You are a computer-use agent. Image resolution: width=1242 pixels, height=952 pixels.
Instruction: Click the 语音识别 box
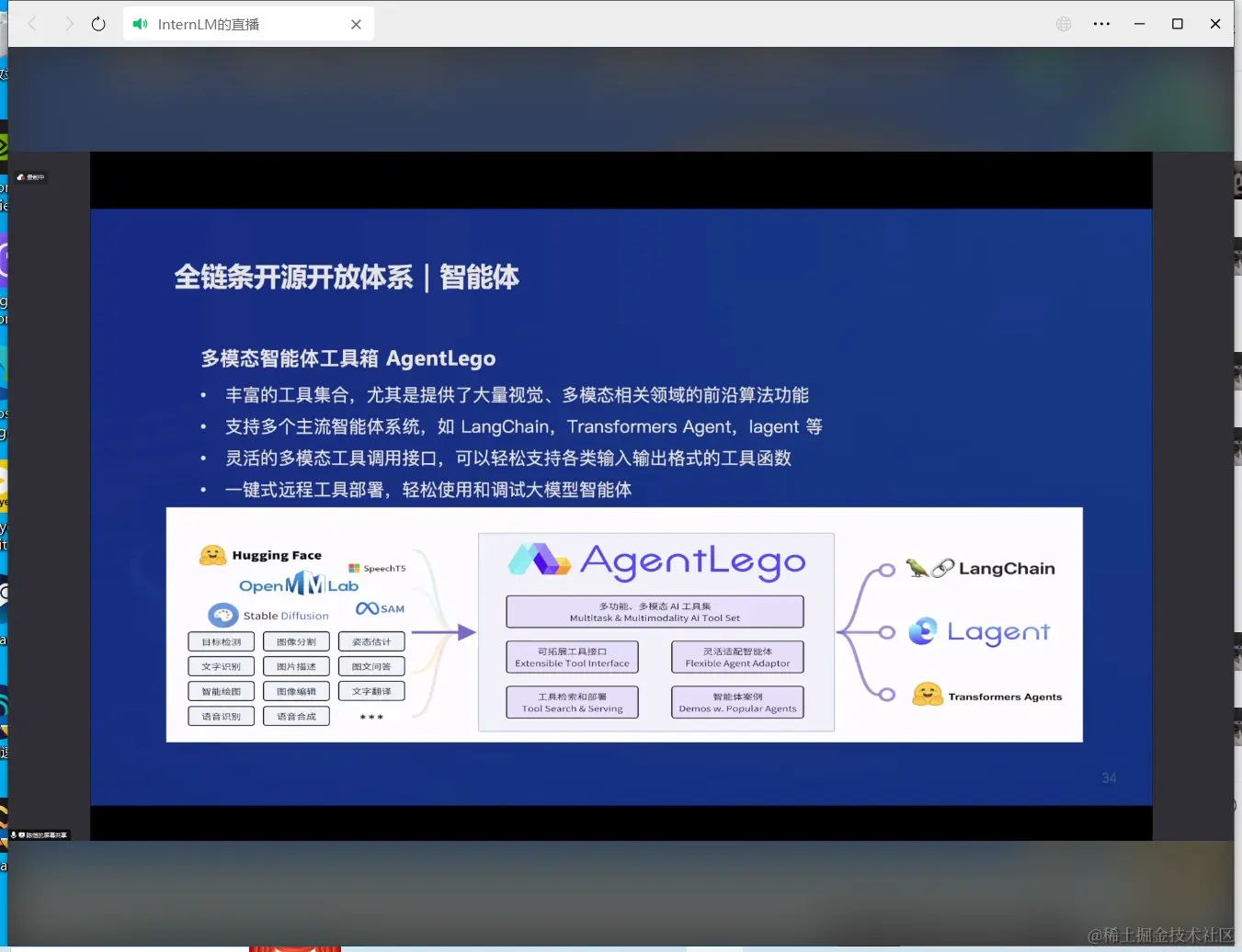pos(222,716)
